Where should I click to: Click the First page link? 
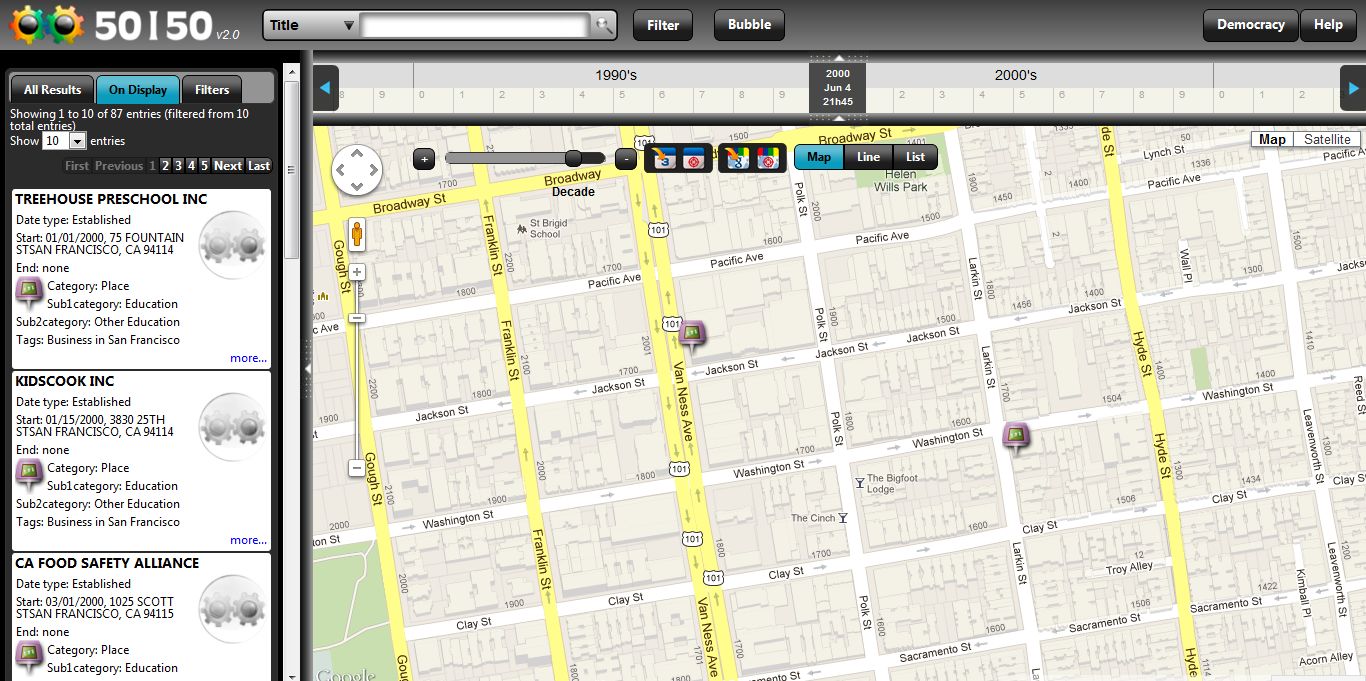(x=77, y=166)
